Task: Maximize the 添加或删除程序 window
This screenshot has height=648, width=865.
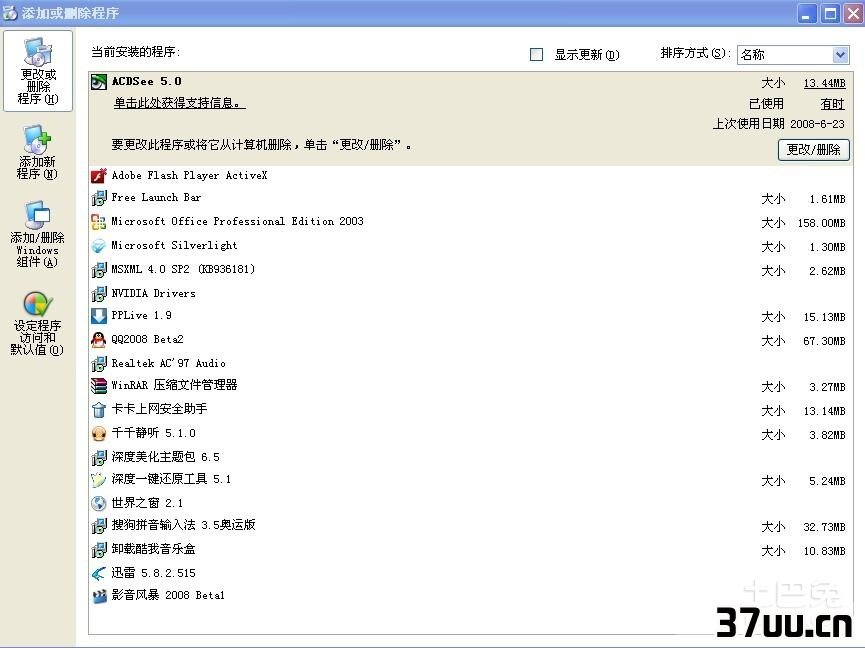Action: (830, 13)
